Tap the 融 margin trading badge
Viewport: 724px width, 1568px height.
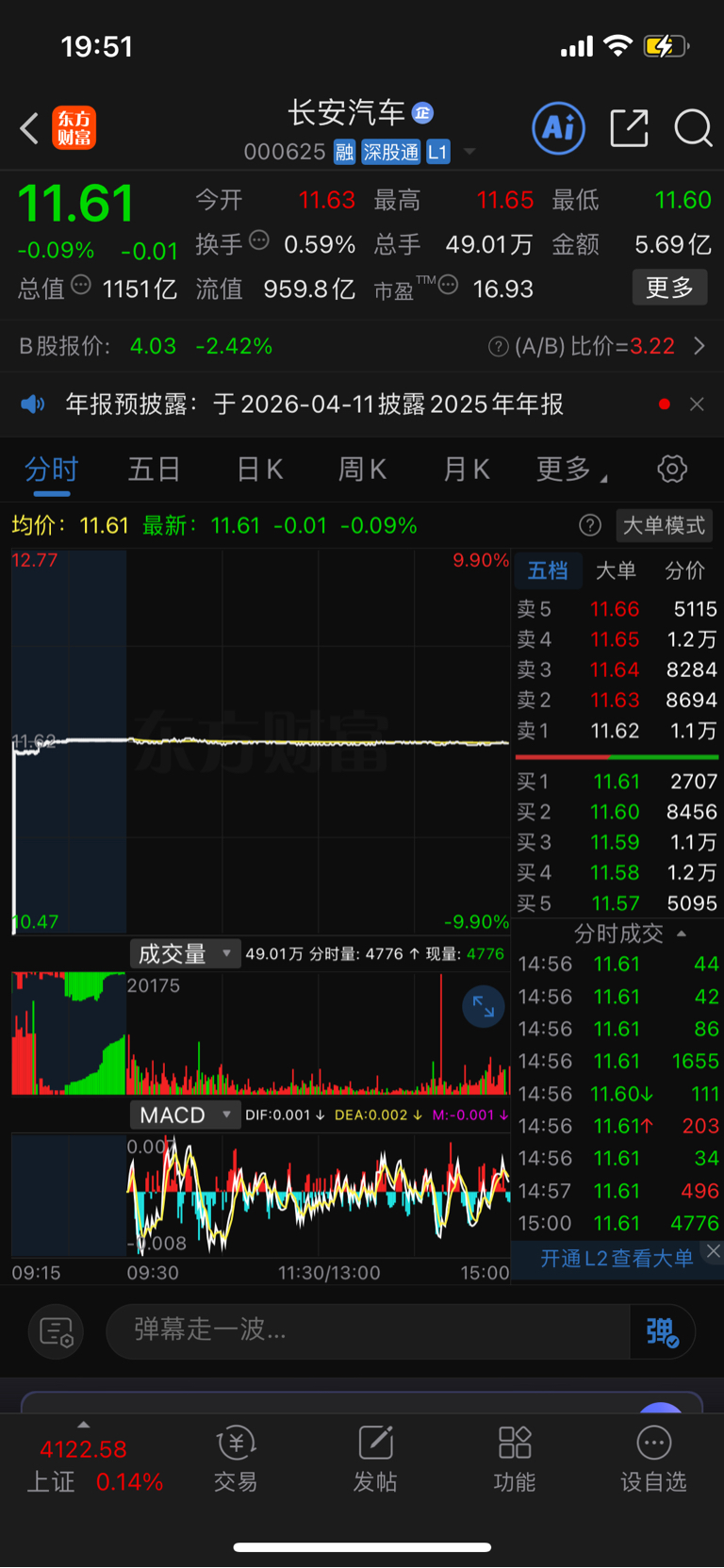click(345, 152)
